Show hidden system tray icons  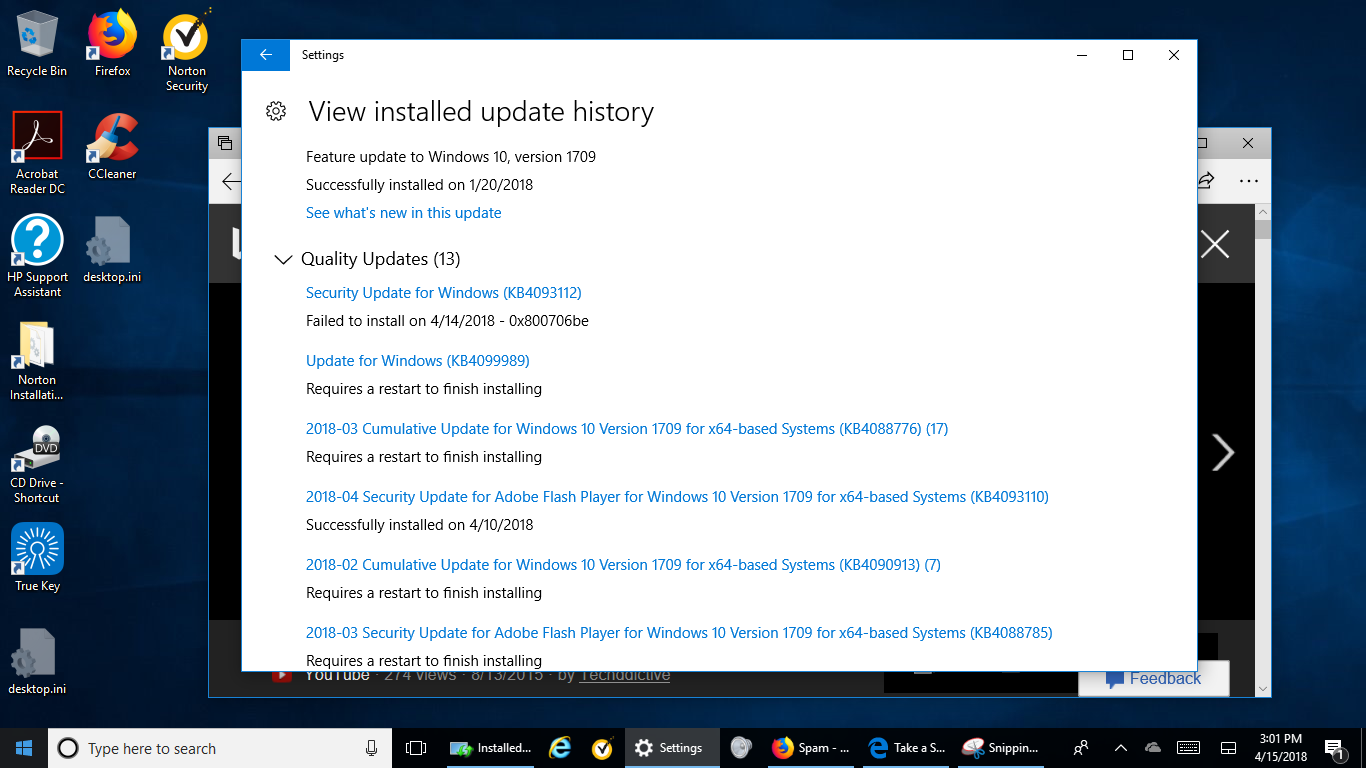tap(1120, 748)
